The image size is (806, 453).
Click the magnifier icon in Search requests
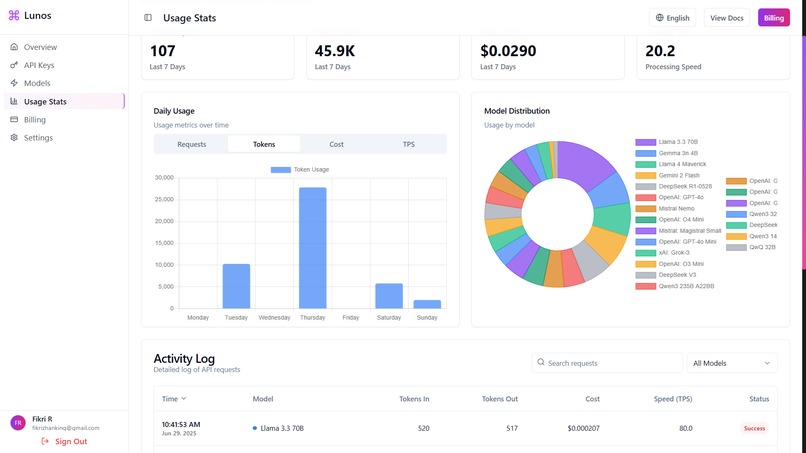point(541,363)
